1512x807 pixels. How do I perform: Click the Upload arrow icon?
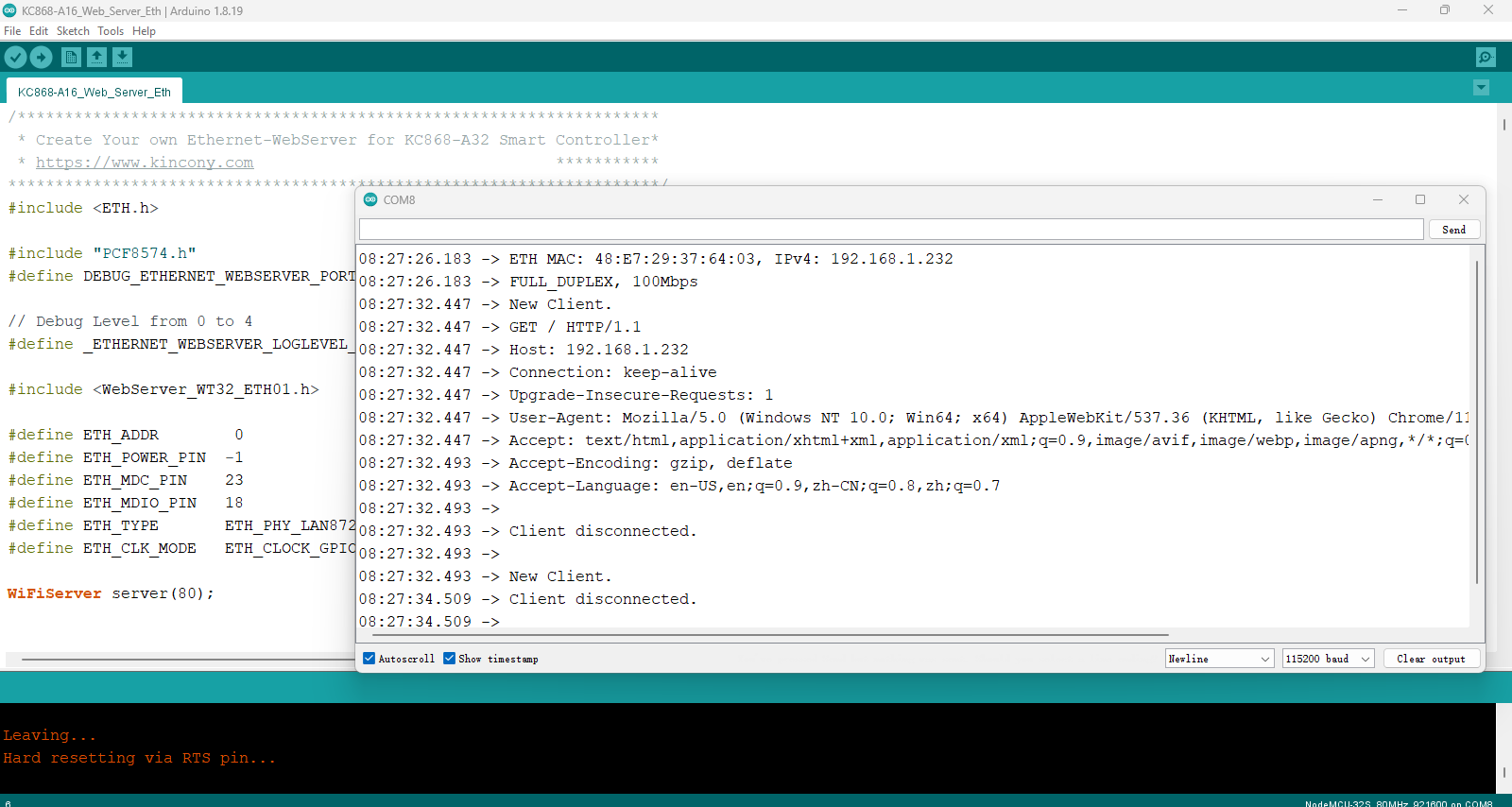click(x=41, y=58)
